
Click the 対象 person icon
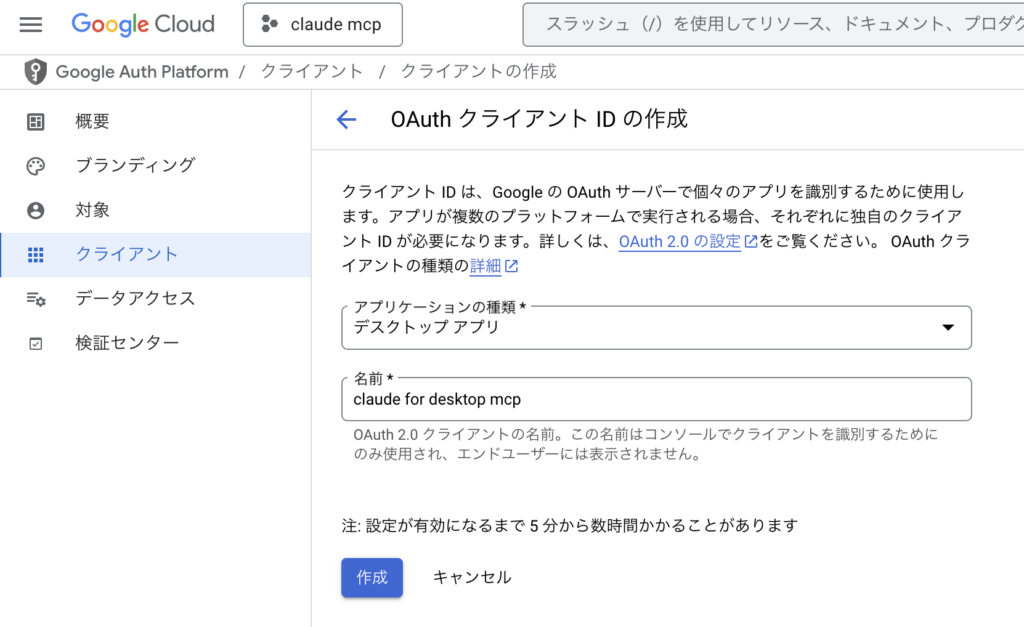[x=36, y=210]
